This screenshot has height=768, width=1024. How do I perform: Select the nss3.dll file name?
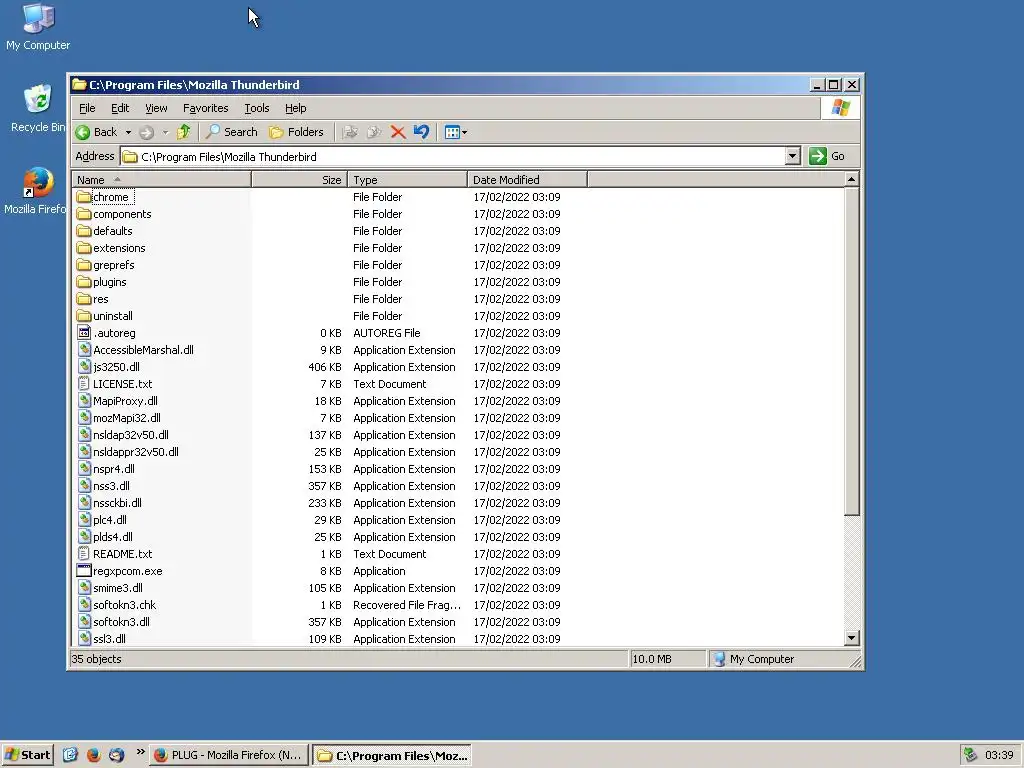111,486
